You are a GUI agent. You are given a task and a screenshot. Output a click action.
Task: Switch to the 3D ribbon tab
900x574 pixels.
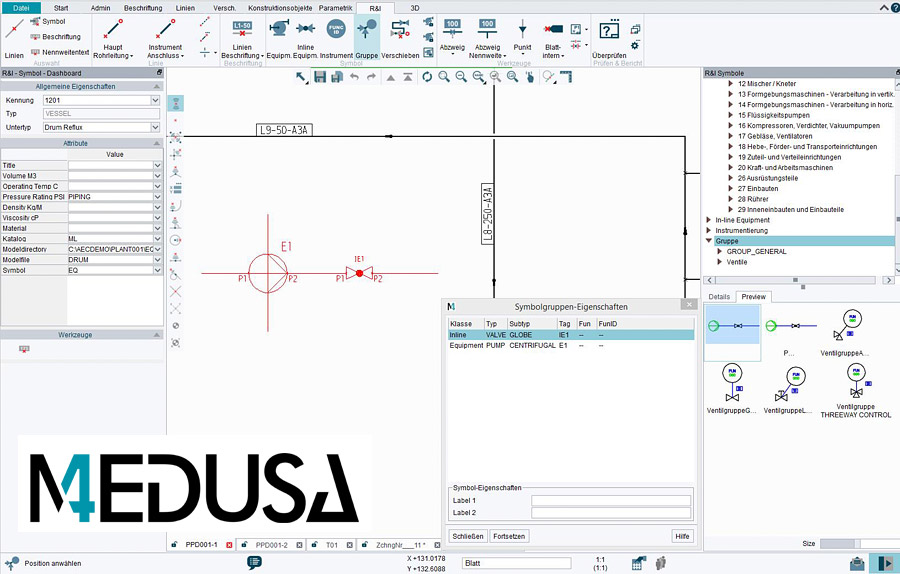pyautogui.click(x=415, y=8)
